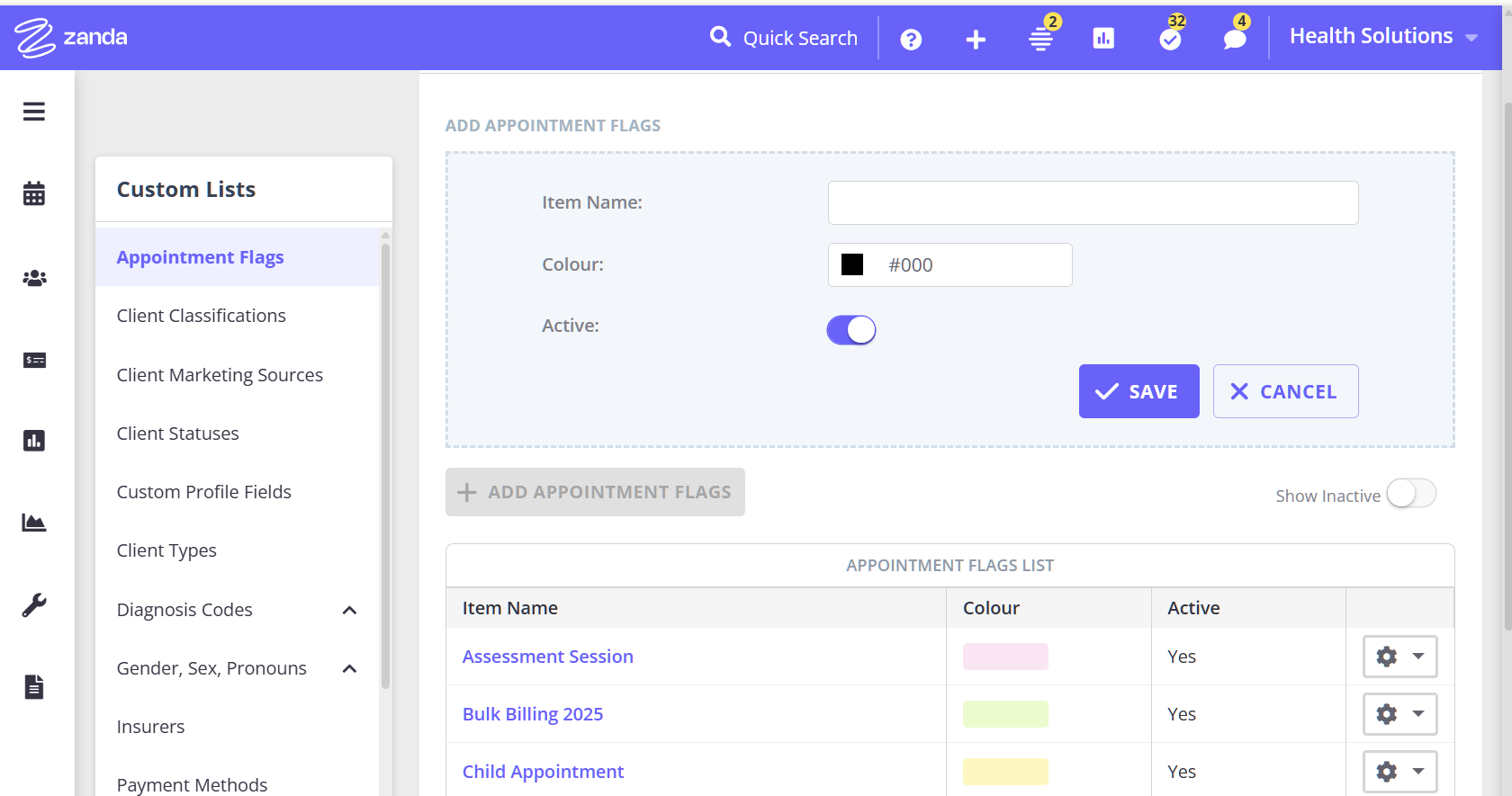Viewport: 1512px width, 796px height.
Task: Enable the Show Inactive toggle
Action: (1410, 494)
